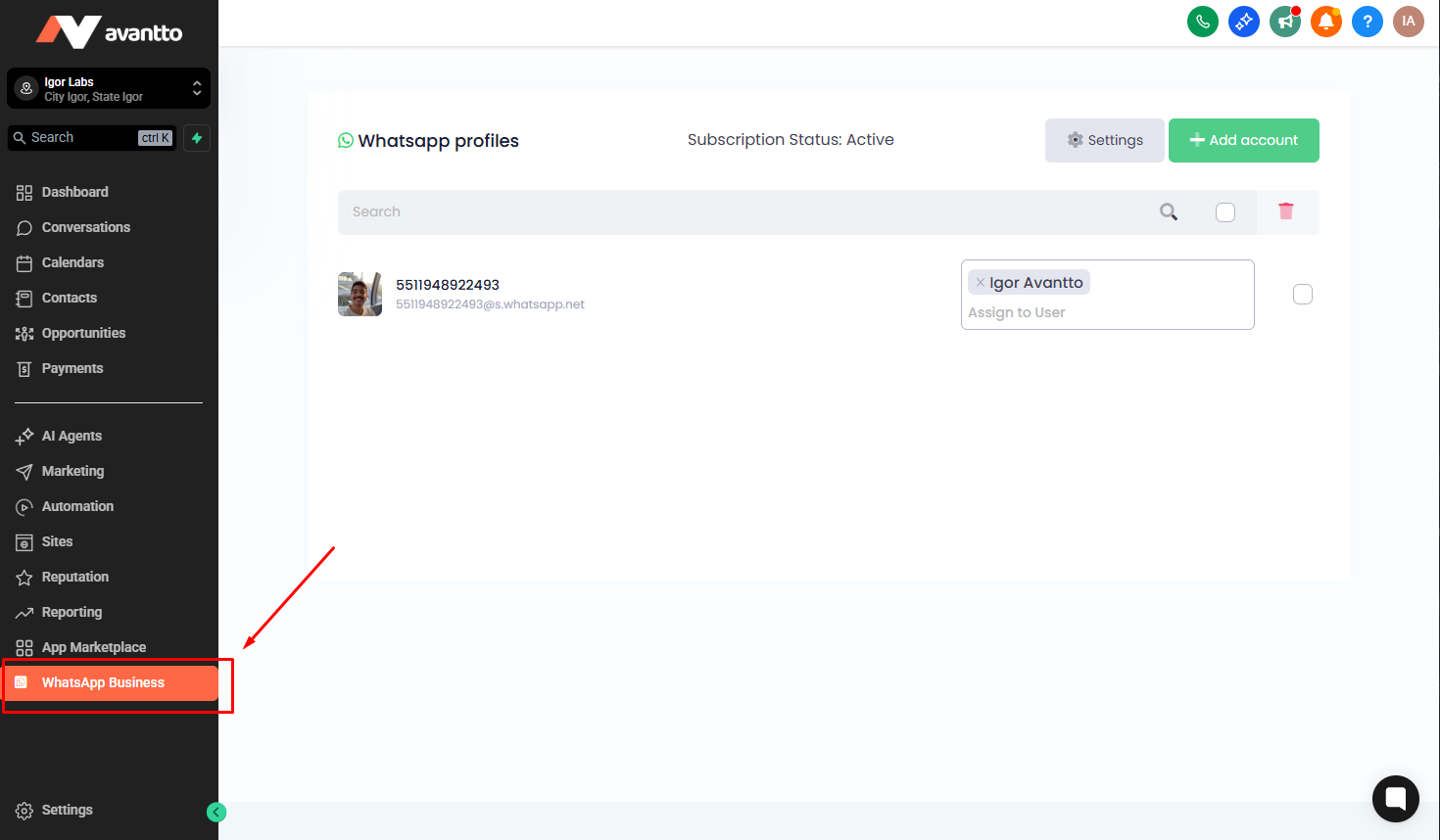Click the 5511948922493 profile photo
This screenshot has width=1440, height=840.
(360, 294)
